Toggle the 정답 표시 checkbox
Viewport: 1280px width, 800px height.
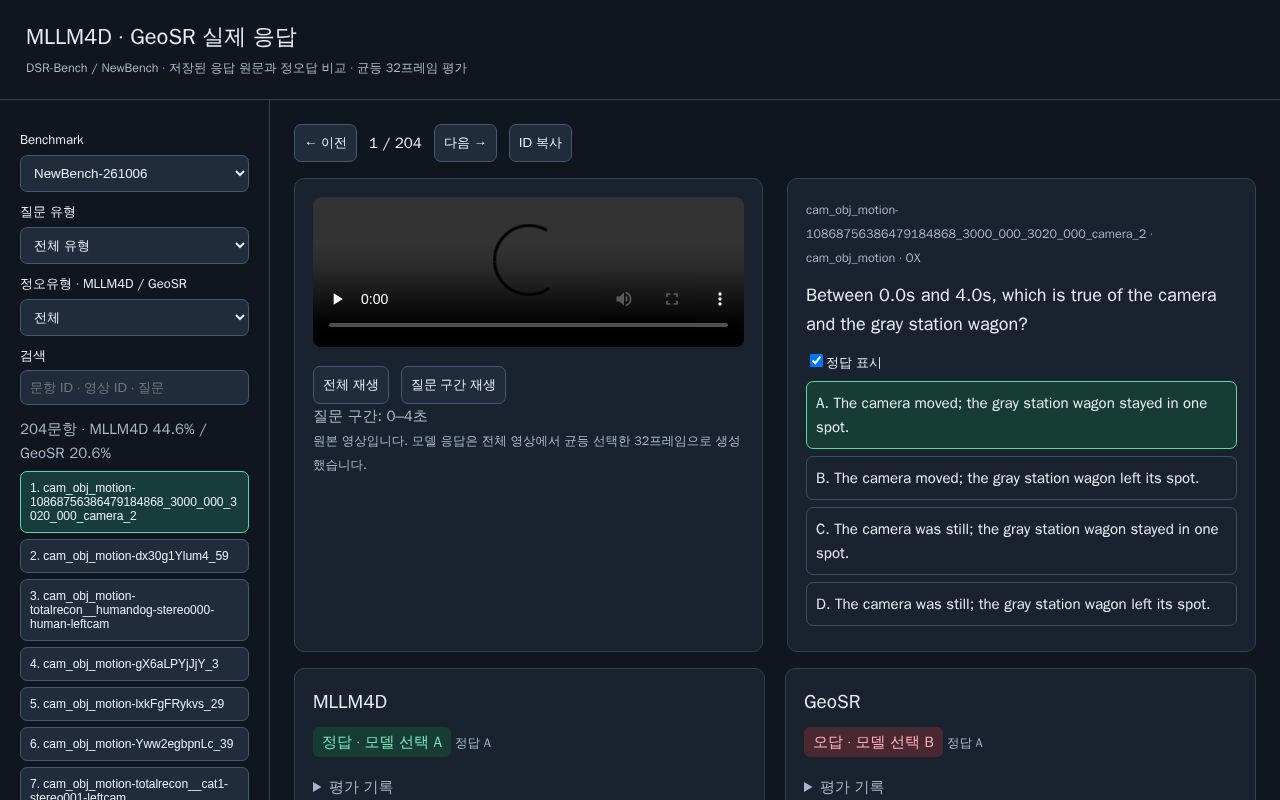click(816, 361)
